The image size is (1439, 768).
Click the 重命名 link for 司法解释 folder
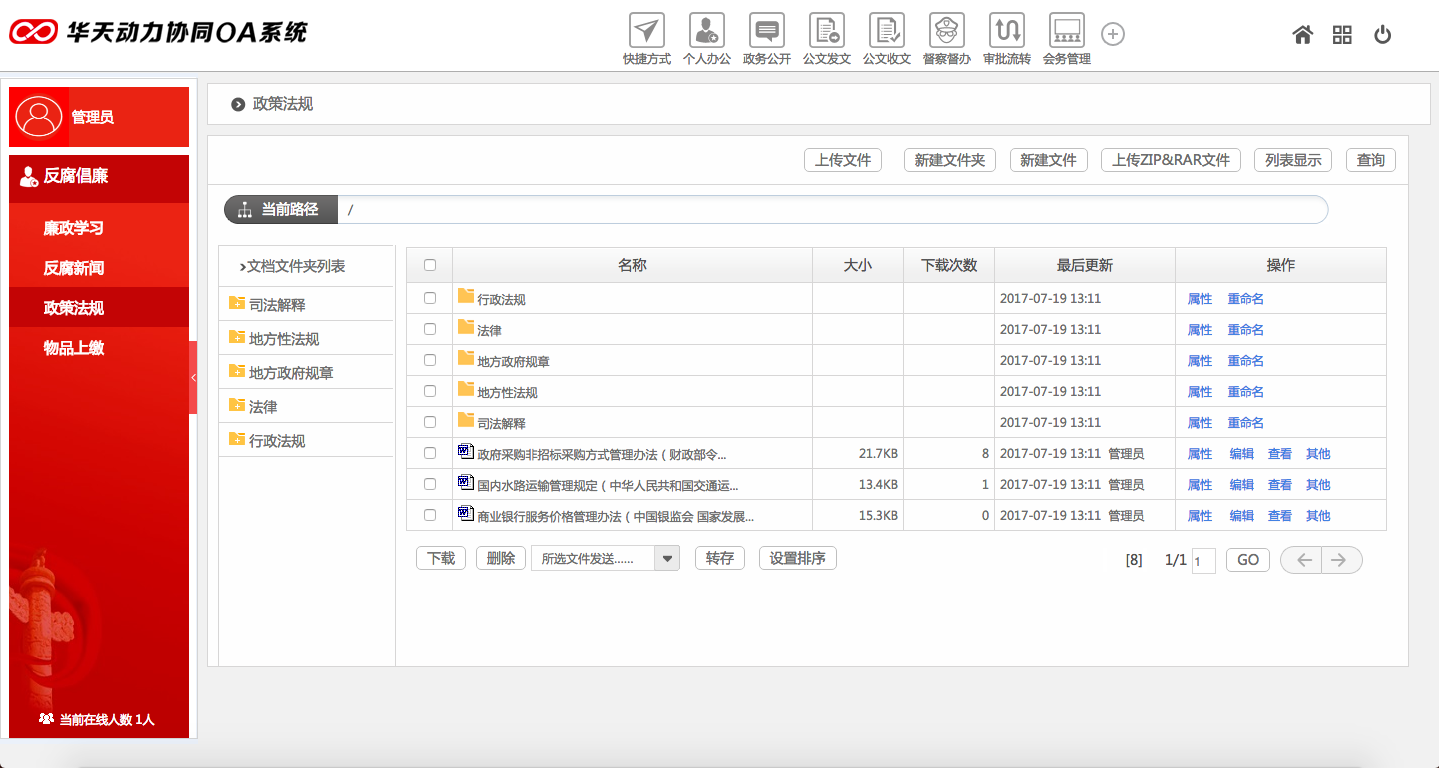coord(1245,422)
